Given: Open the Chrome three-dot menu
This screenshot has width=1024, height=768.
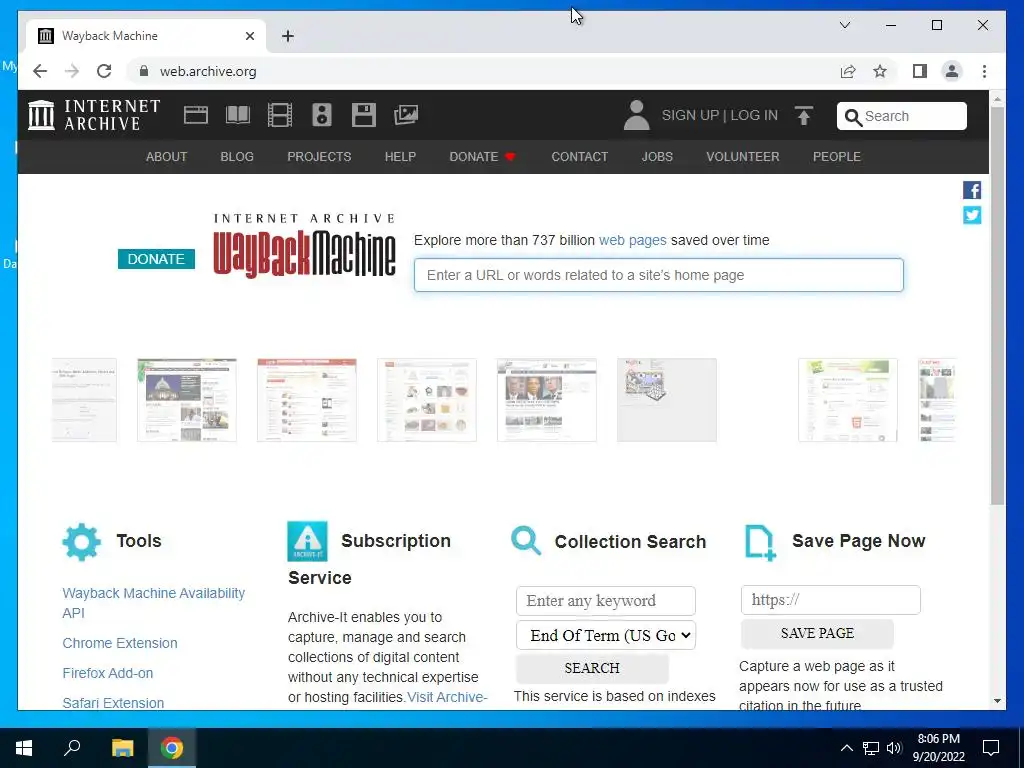Looking at the screenshot, I should pos(984,71).
